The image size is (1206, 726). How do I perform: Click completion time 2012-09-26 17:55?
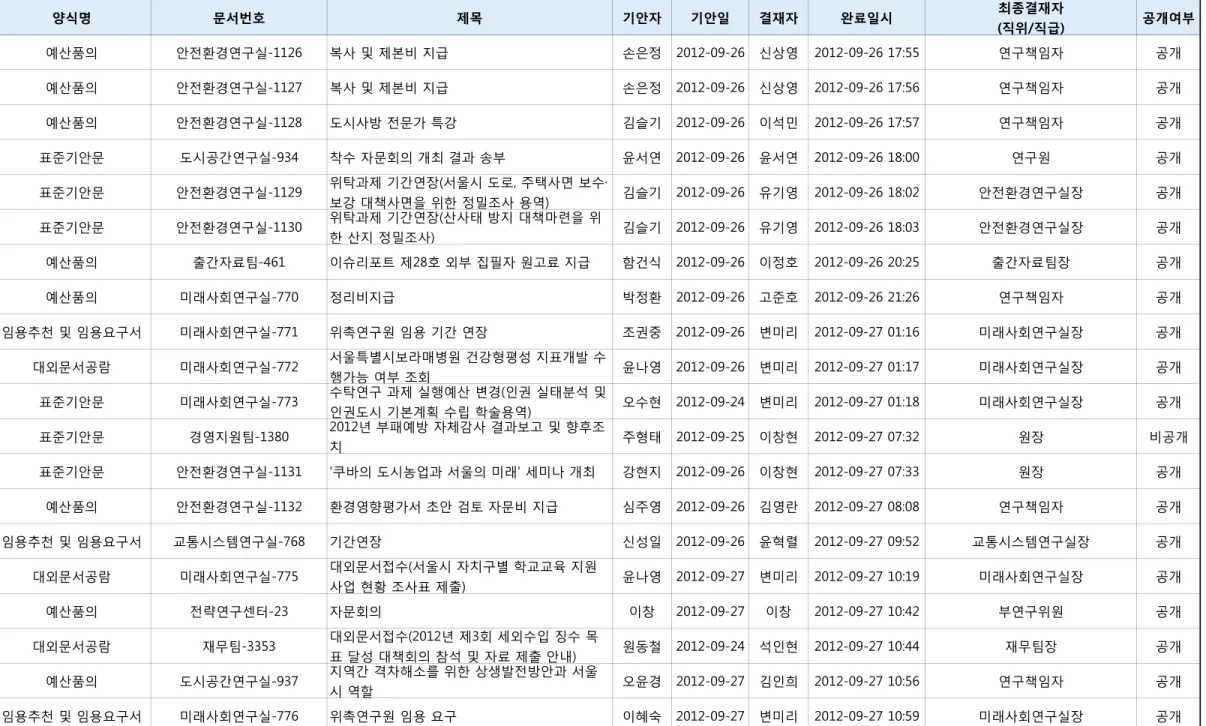pyautogui.click(x=867, y=53)
